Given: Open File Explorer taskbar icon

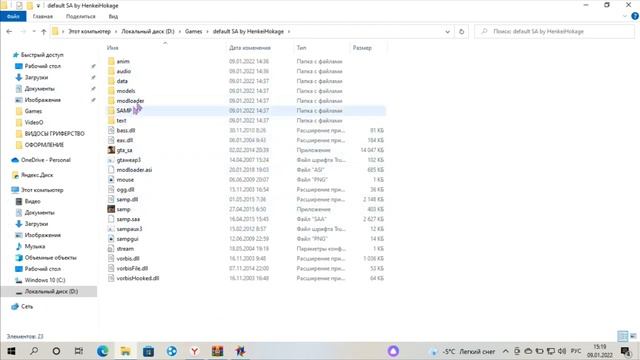Looking at the screenshot, I should [x=125, y=351].
